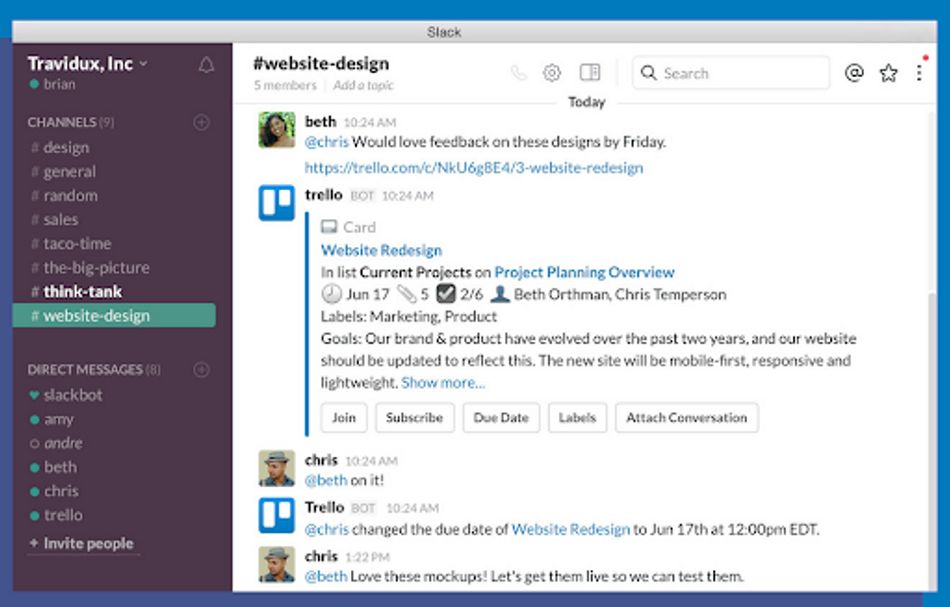Click beth's avatar on first message
The height and width of the screenshot is (607, 950).
(x=277, y=130)
